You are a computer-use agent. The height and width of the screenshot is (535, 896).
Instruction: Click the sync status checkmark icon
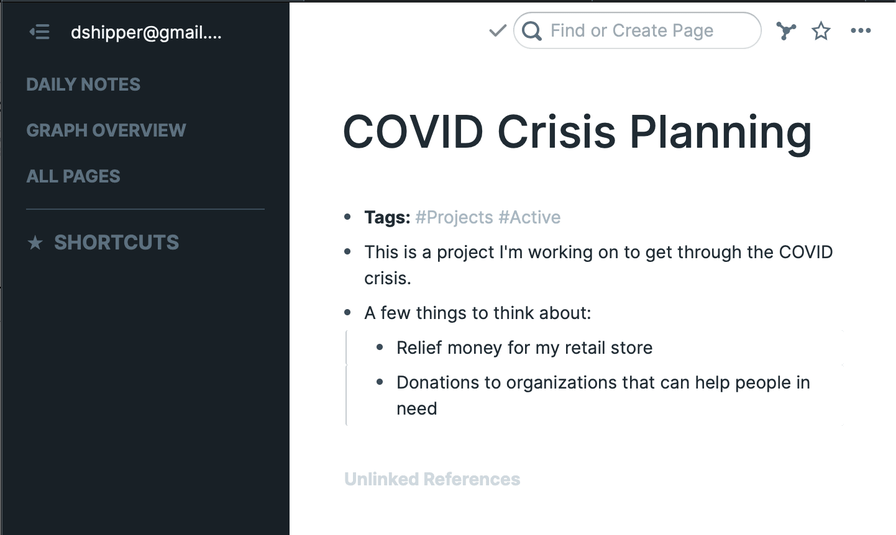click(497, 31)
